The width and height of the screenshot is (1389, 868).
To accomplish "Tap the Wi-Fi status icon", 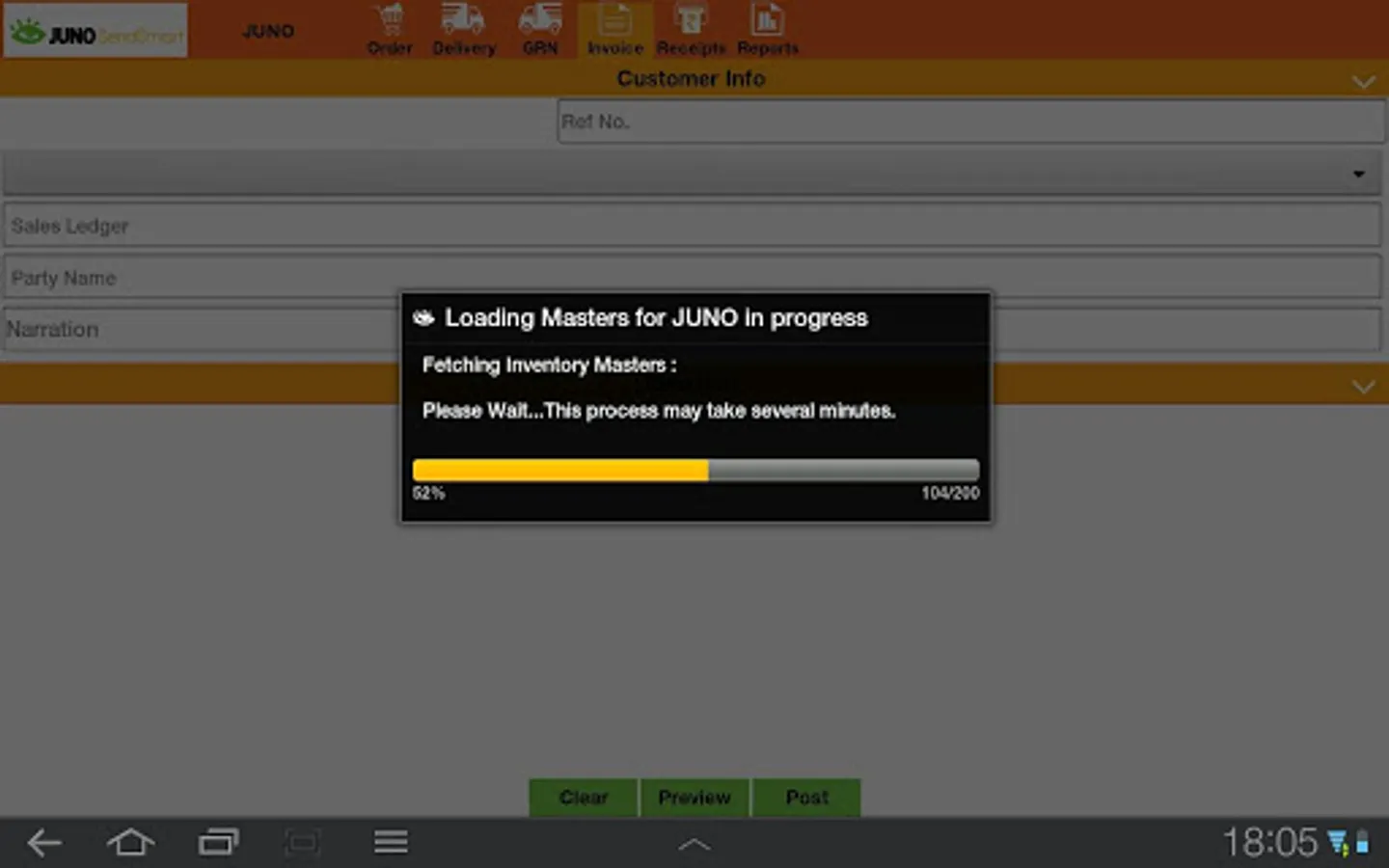I will [x=1338, y=843].
